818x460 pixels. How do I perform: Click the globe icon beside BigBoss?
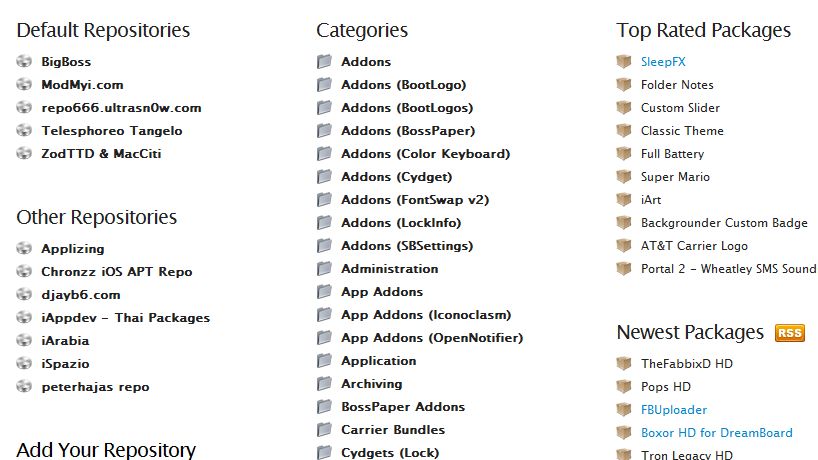coord(25,62)
